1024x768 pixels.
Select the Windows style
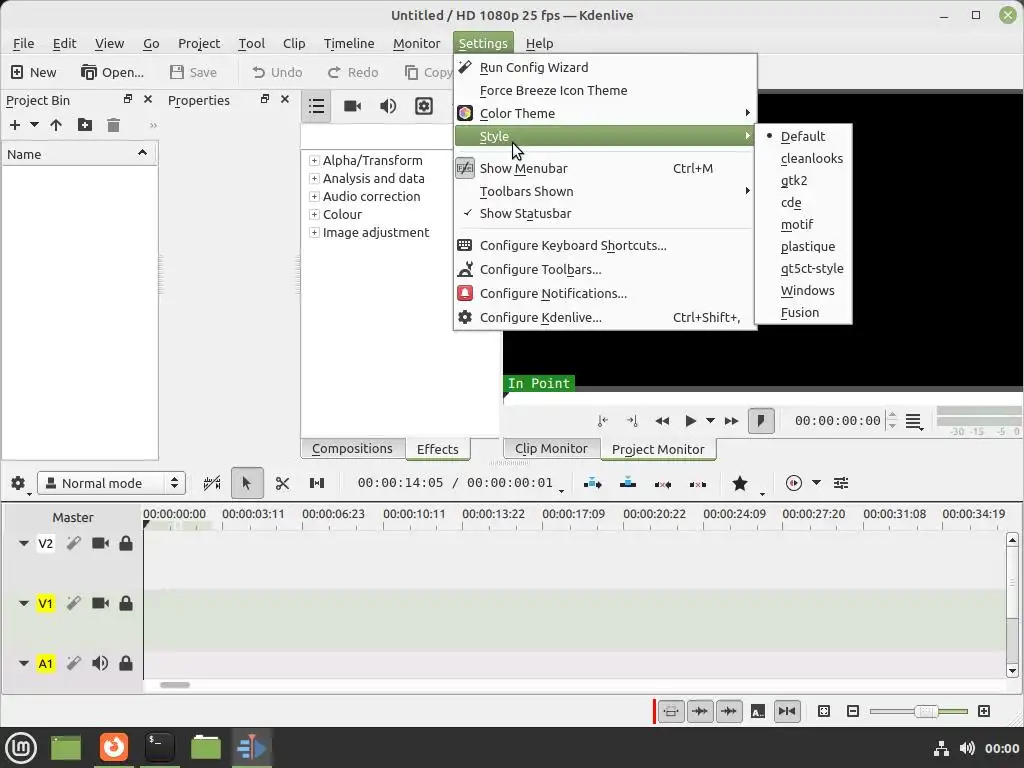click(x=803, y=291)
